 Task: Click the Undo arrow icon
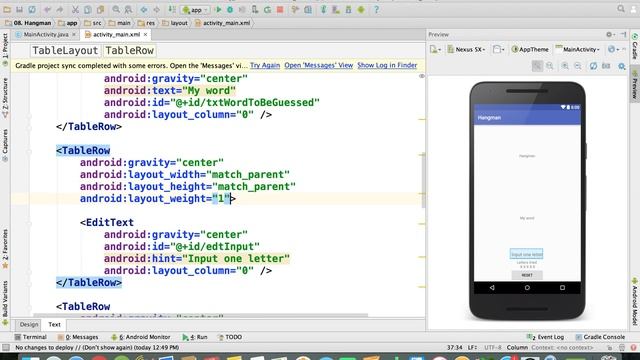point(47,9)
